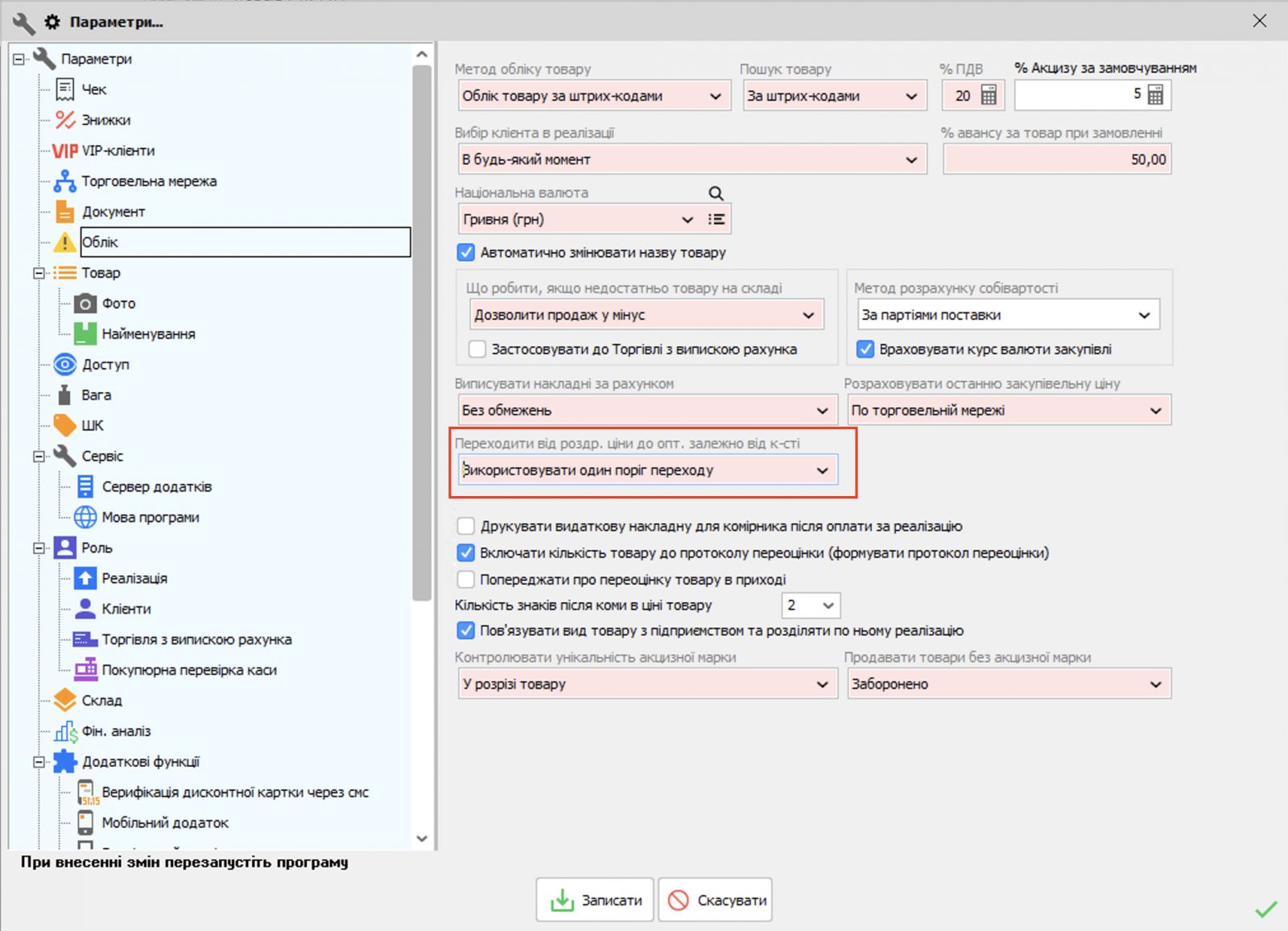The height and width of the screenshot is (931, 1288).
Task: Click the calculator icon in the Акцизу field
Action: pos(1155,96)
